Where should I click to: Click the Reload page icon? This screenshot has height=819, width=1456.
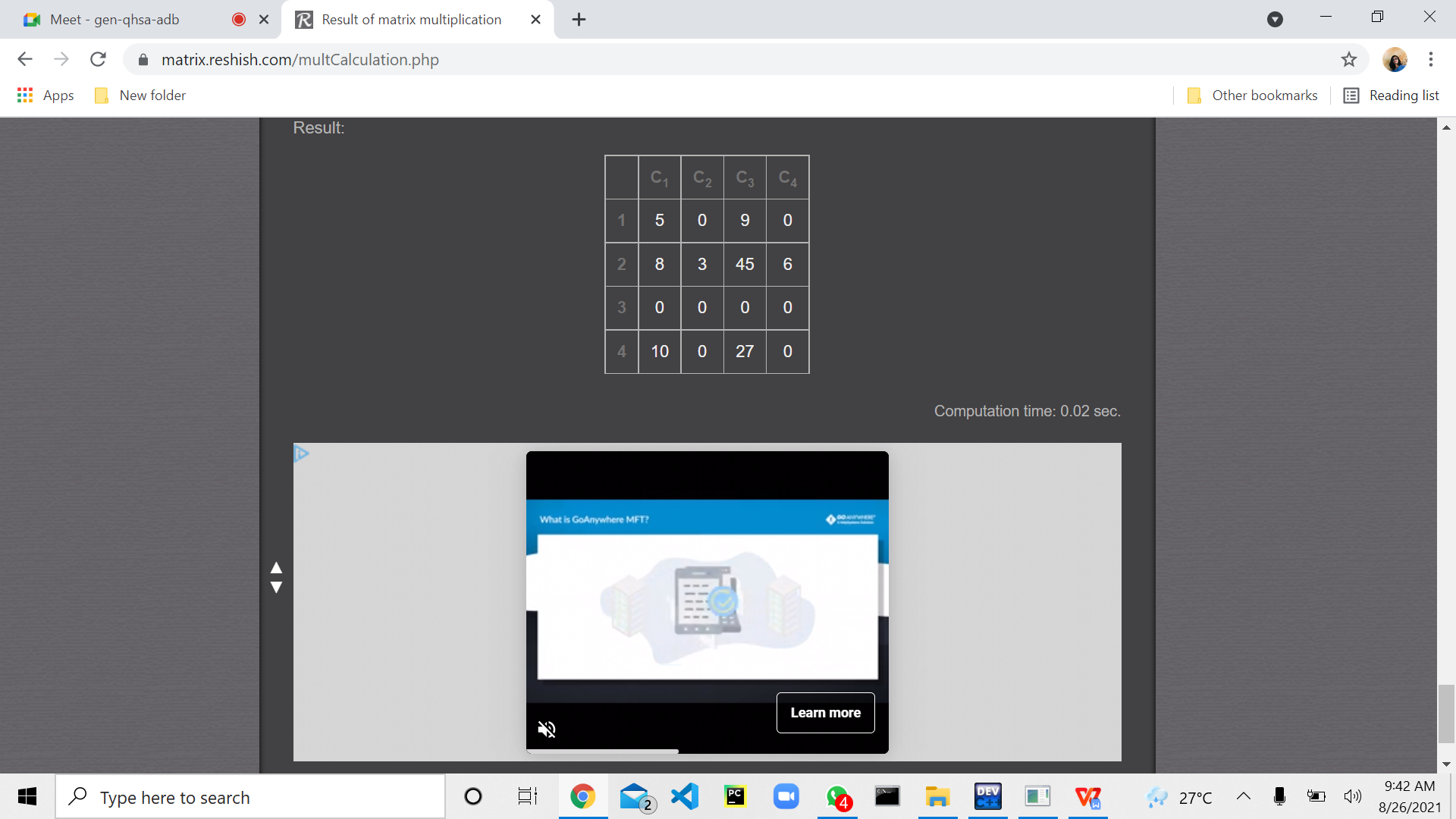coord(98,59)
